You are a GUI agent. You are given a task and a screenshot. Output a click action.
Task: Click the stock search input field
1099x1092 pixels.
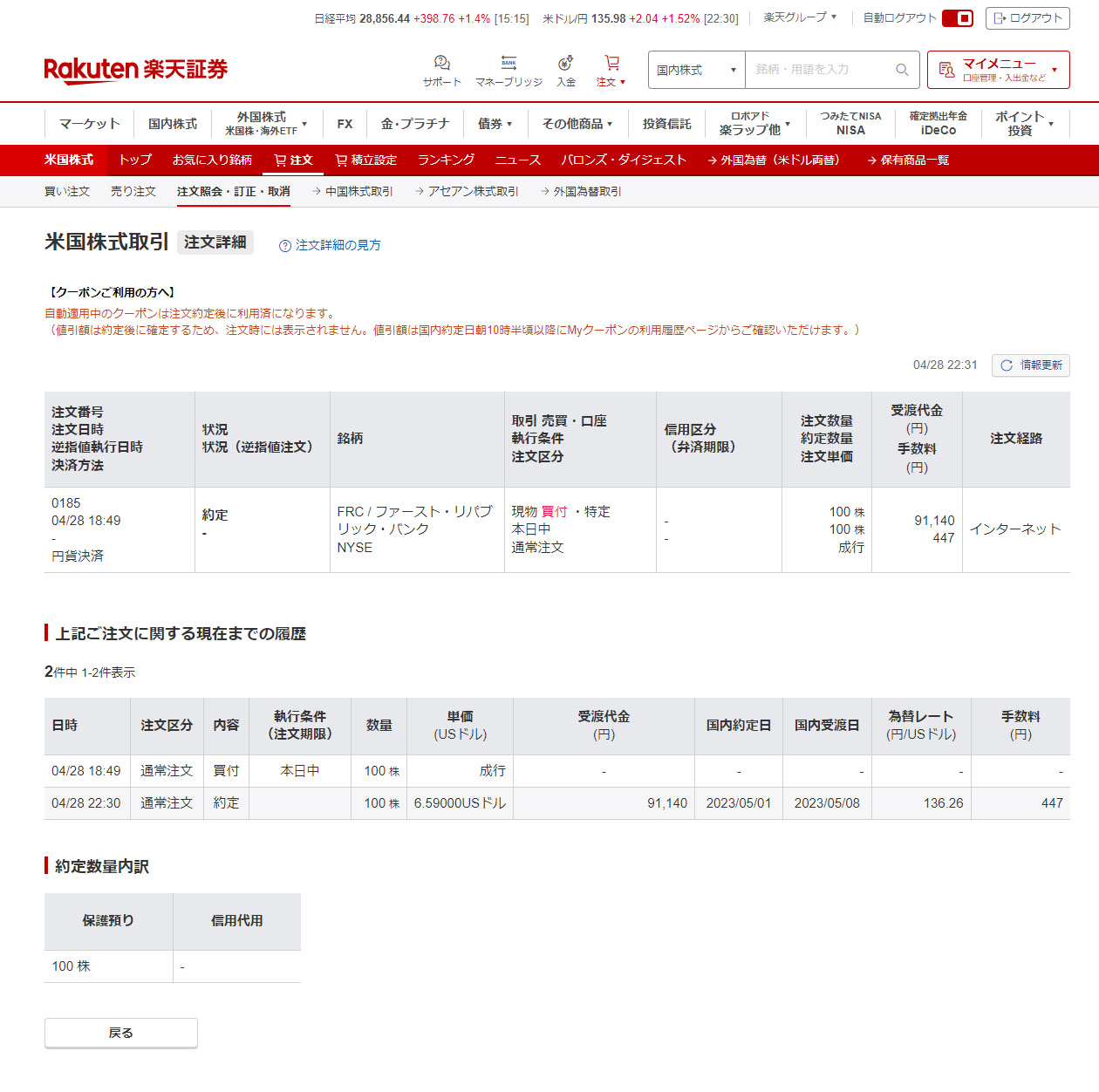(818, 70)
